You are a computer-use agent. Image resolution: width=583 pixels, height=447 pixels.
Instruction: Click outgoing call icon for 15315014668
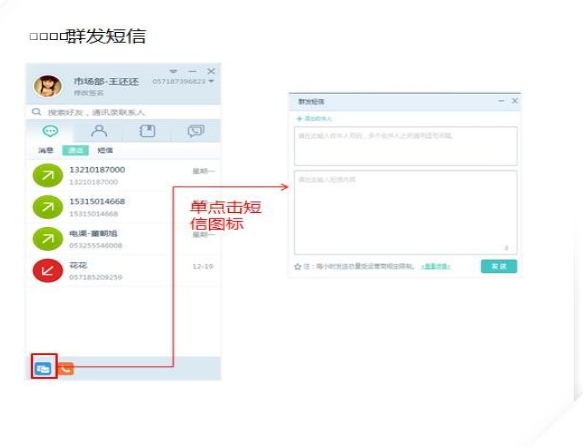(x=48, y=207)
